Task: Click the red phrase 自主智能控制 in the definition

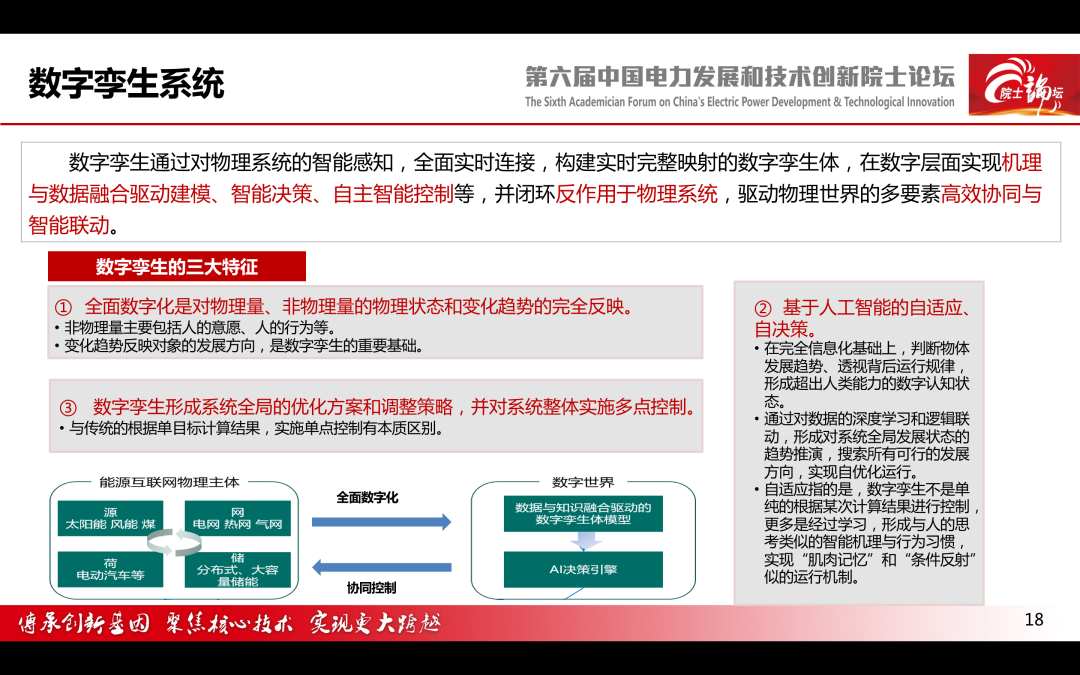Action: (x=393, y=194)
